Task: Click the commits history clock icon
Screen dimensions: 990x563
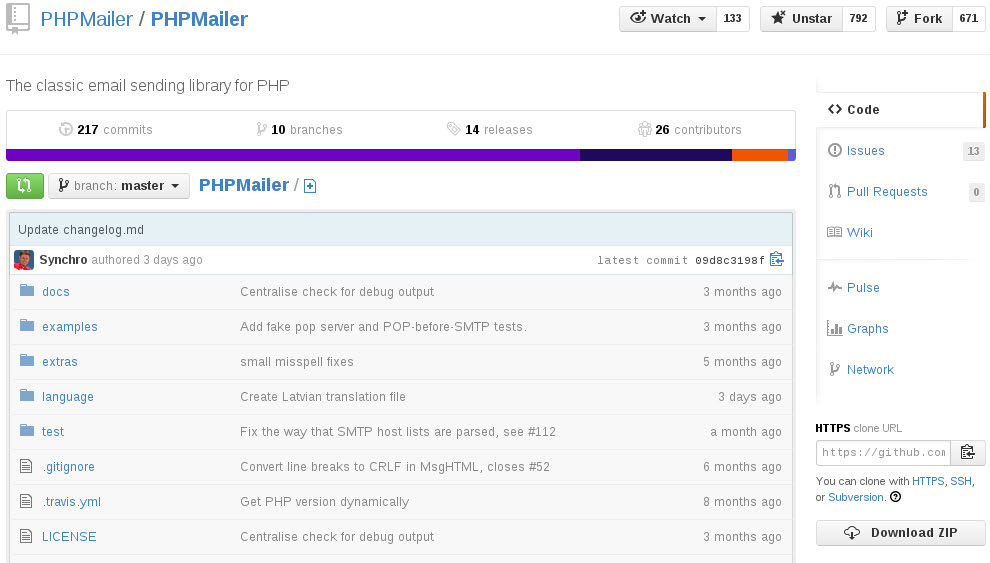Action: point(66,129)
